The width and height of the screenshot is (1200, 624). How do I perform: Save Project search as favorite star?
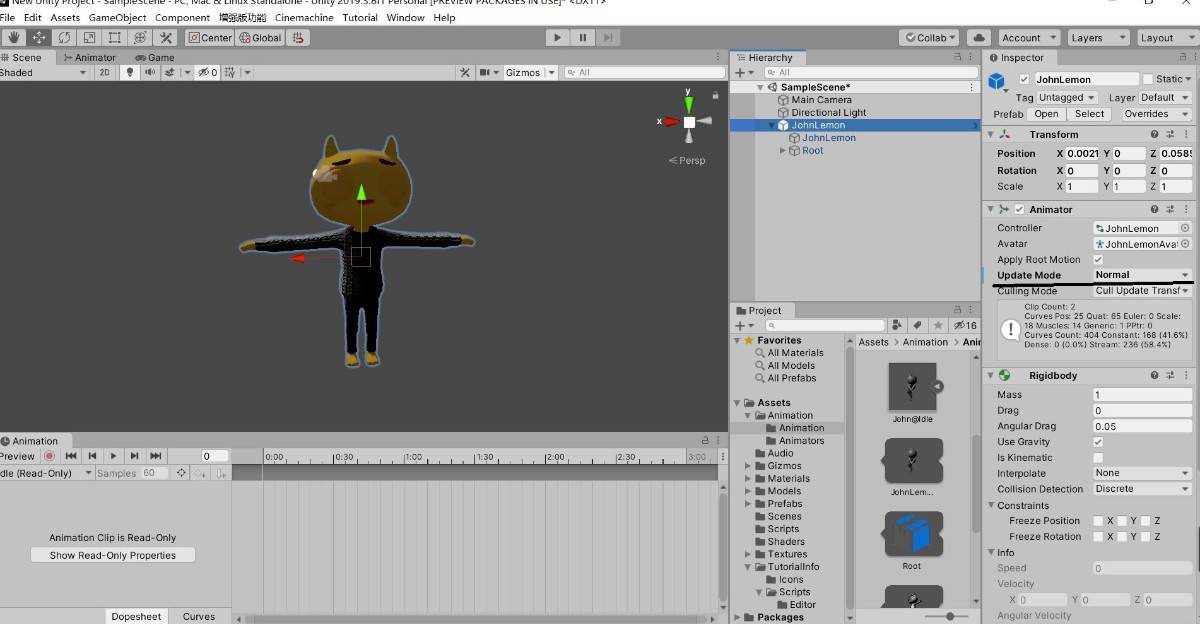click(936, 325)
